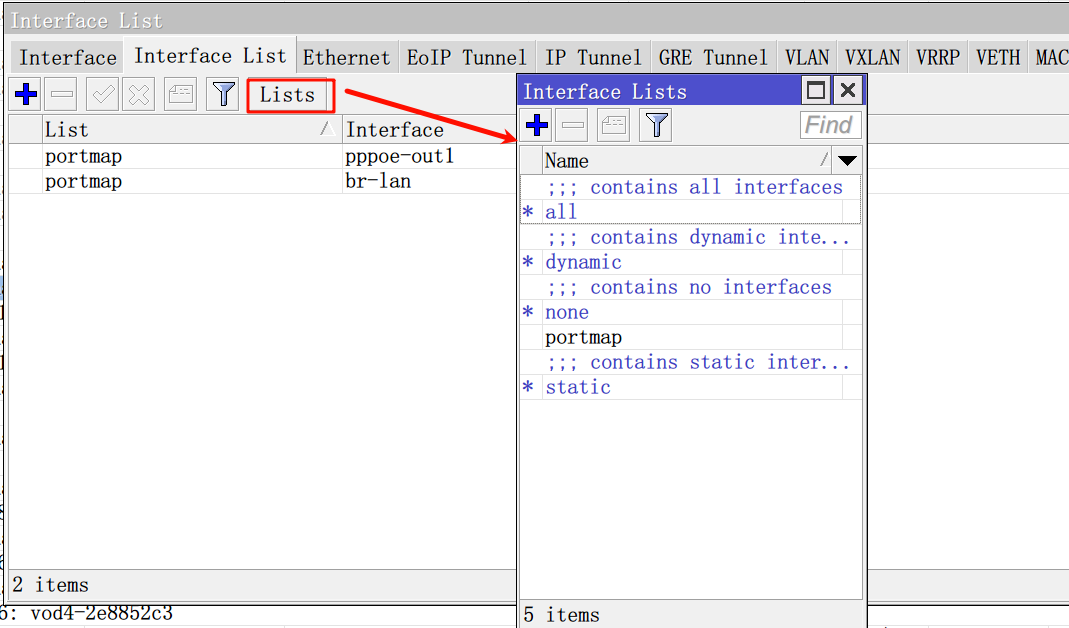Image resolution: width=1069 pixels, height=628 pixels.
Task: Click the Disable X icon in main toolbar
Action: click(139, 95)
